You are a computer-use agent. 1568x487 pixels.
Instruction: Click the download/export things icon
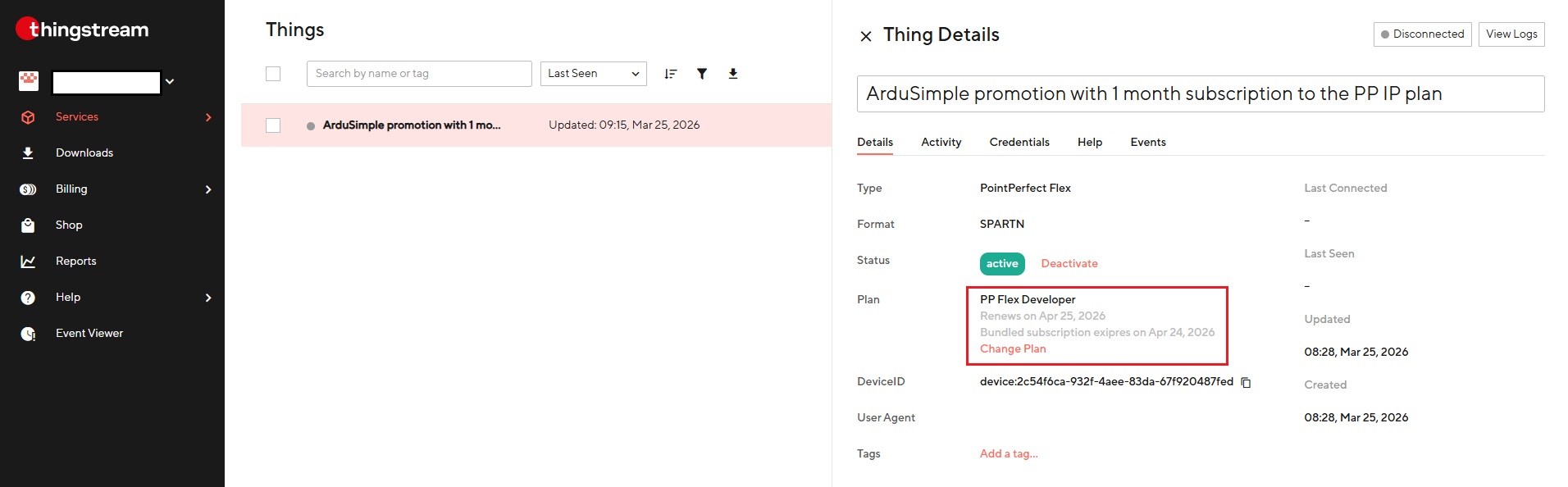click(733, 74)
